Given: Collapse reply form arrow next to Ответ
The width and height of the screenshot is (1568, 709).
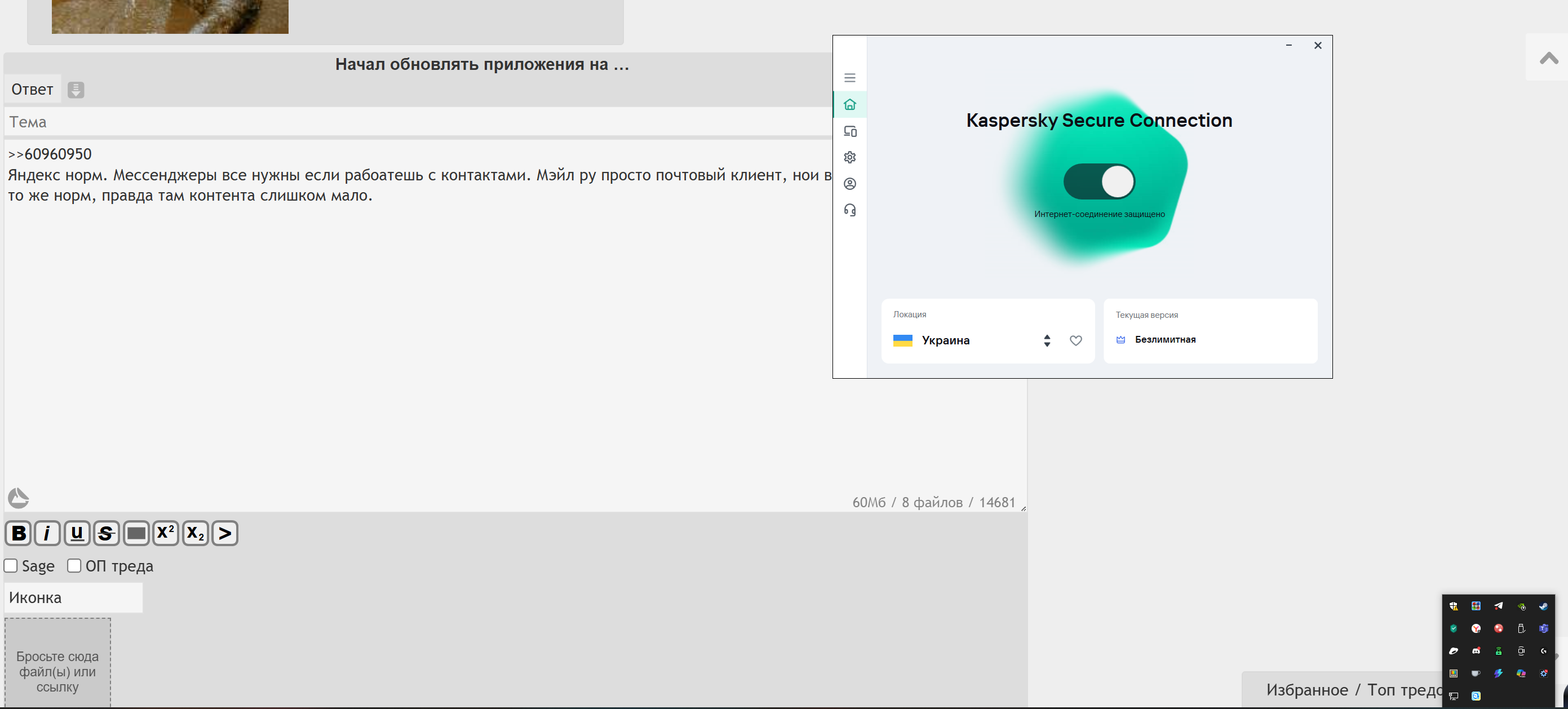Looking at the screenshot, I should pos(76,90).
